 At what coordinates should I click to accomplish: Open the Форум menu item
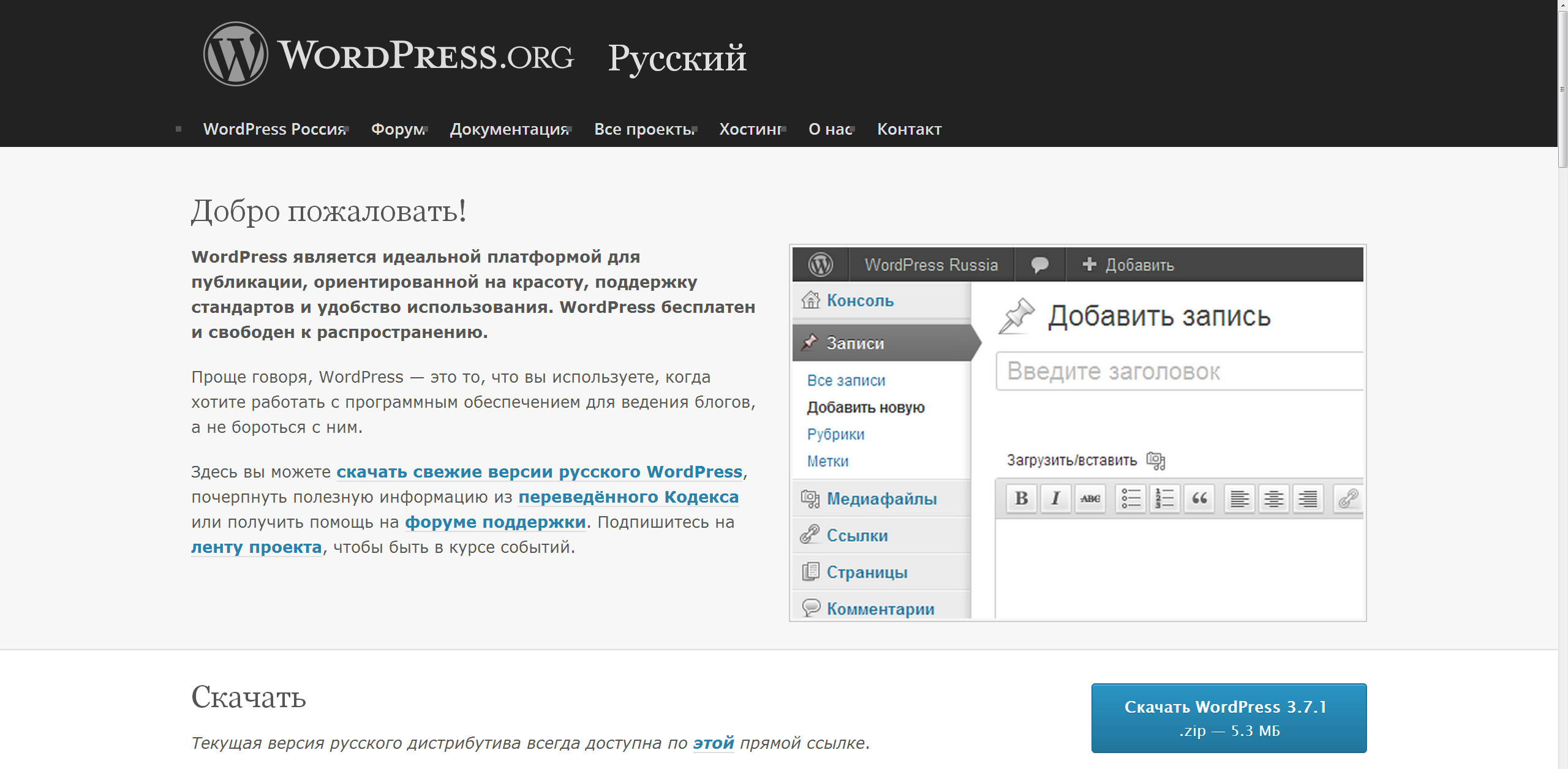tap(398, 129)
